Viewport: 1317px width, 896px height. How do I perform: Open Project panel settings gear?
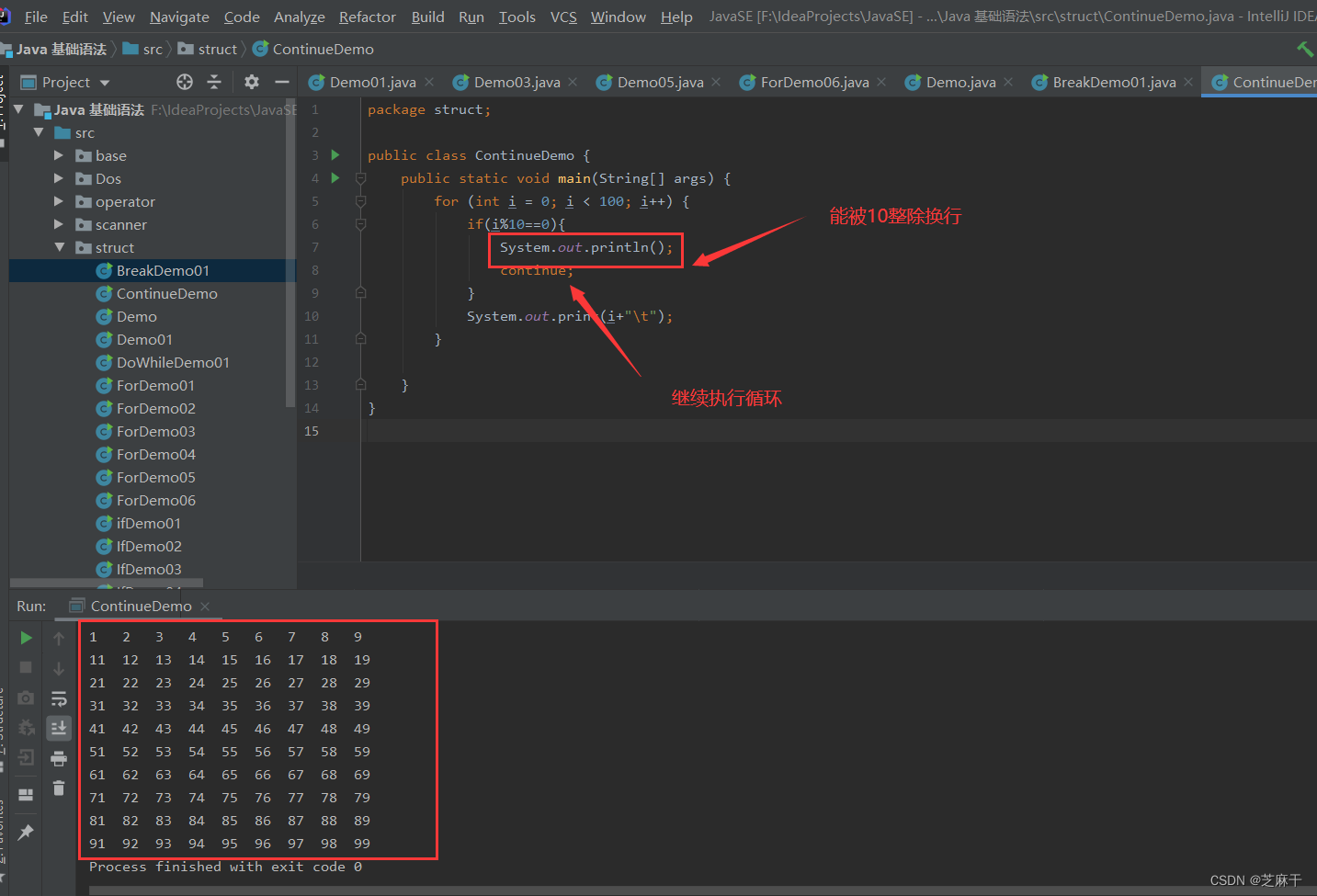pyautogui.click(x=251, y=82)
